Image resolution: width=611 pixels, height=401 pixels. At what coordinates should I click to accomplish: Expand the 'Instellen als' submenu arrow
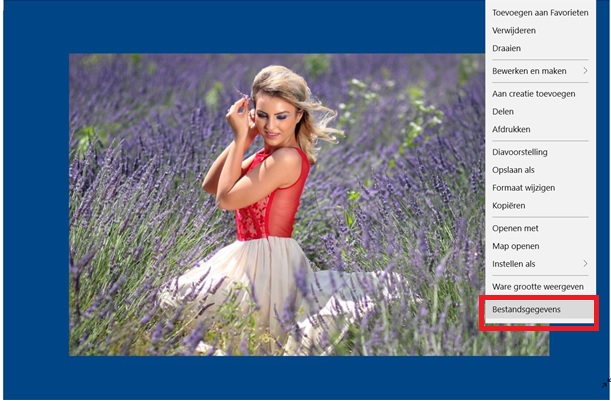585,264
